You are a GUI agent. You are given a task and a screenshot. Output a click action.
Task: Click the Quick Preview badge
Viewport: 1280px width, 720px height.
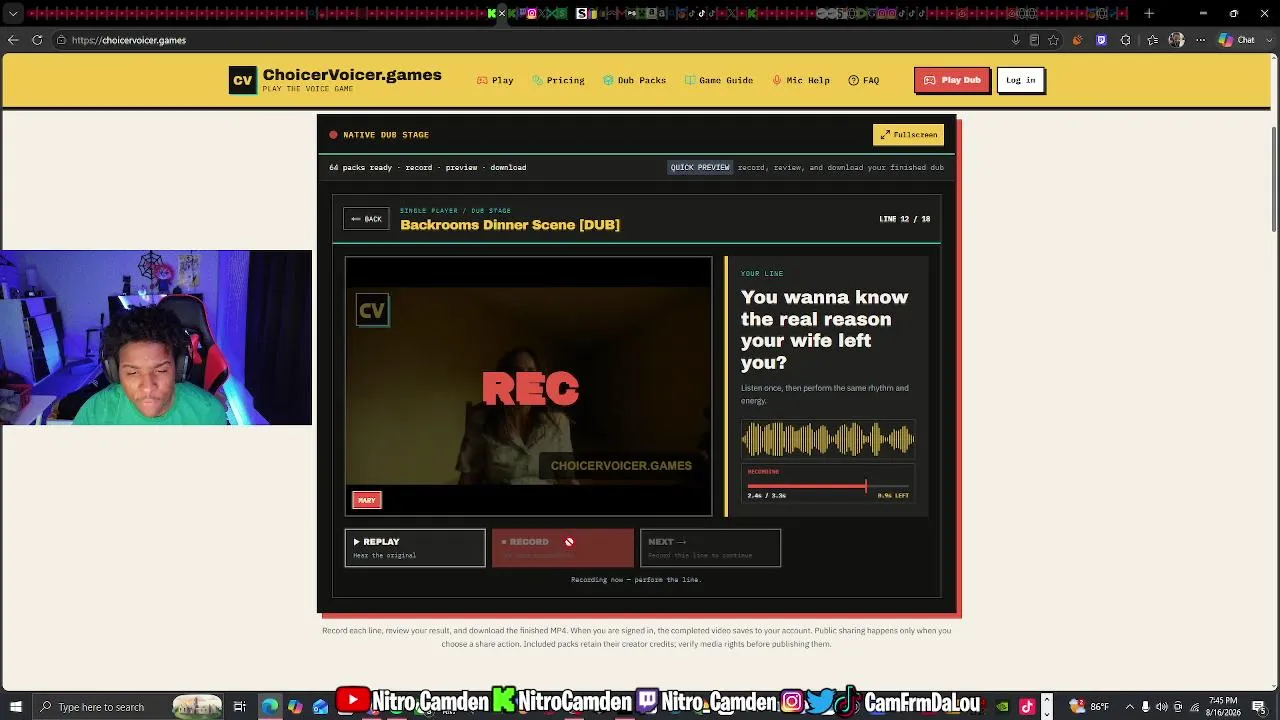(700, 167)
